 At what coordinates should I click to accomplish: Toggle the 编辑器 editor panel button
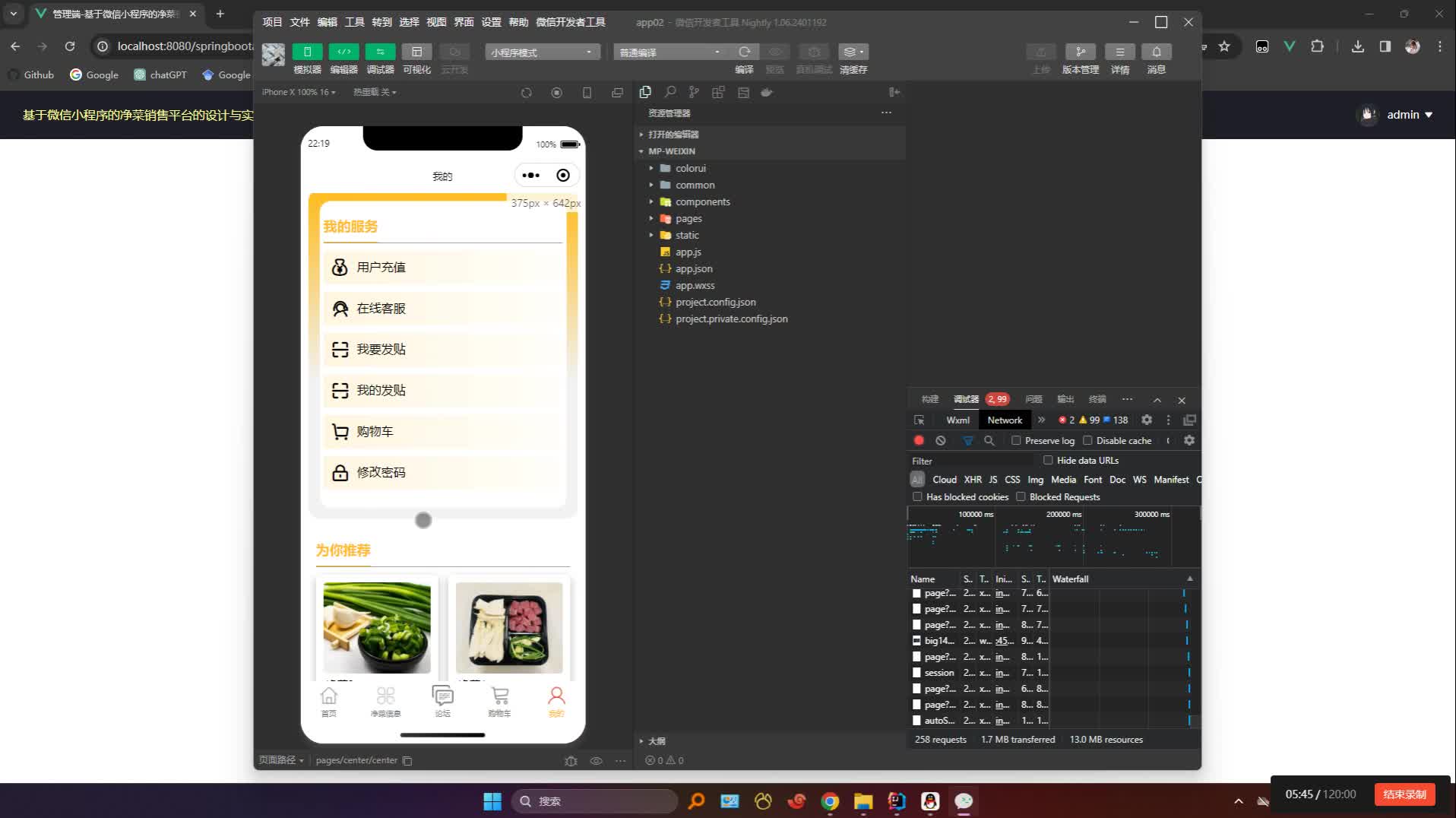coord(343,52)
